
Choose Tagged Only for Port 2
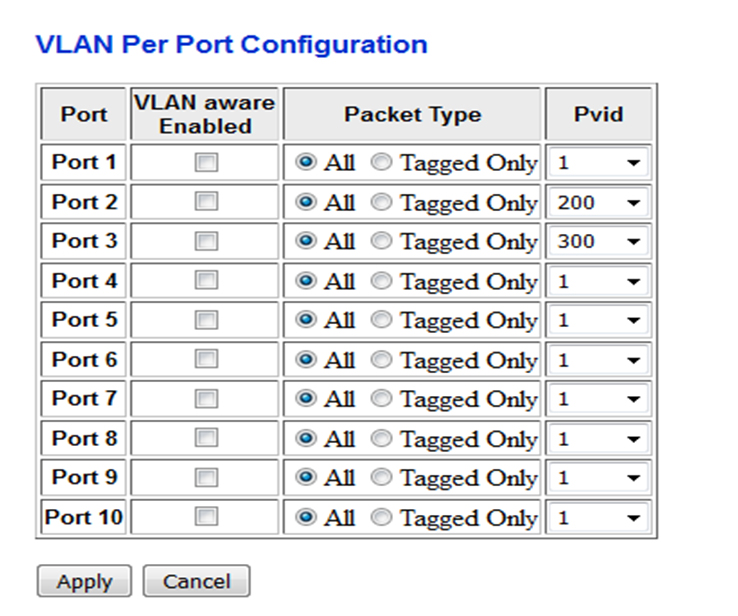pos(382,203)
